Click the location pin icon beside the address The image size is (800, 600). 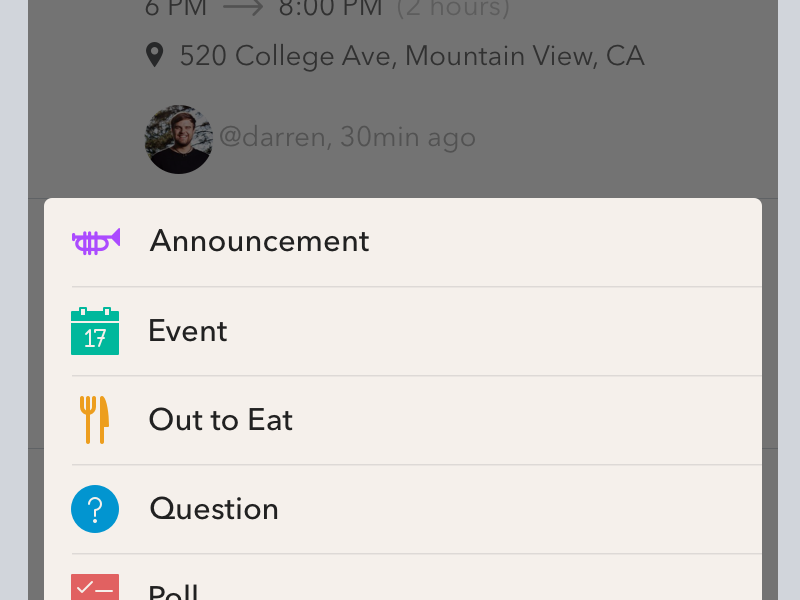(155, 55)
